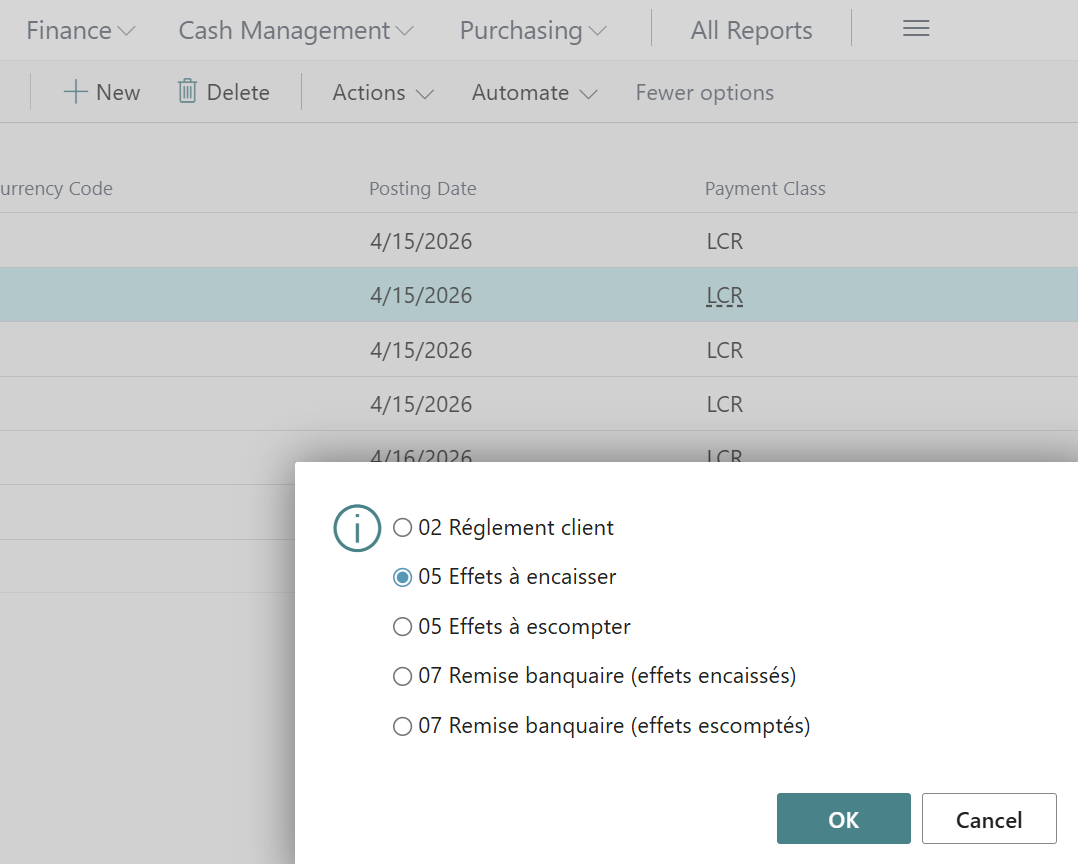The image size is (1078, 864).
Task: Confirm the dialog with OK
Action: (843, 819)
